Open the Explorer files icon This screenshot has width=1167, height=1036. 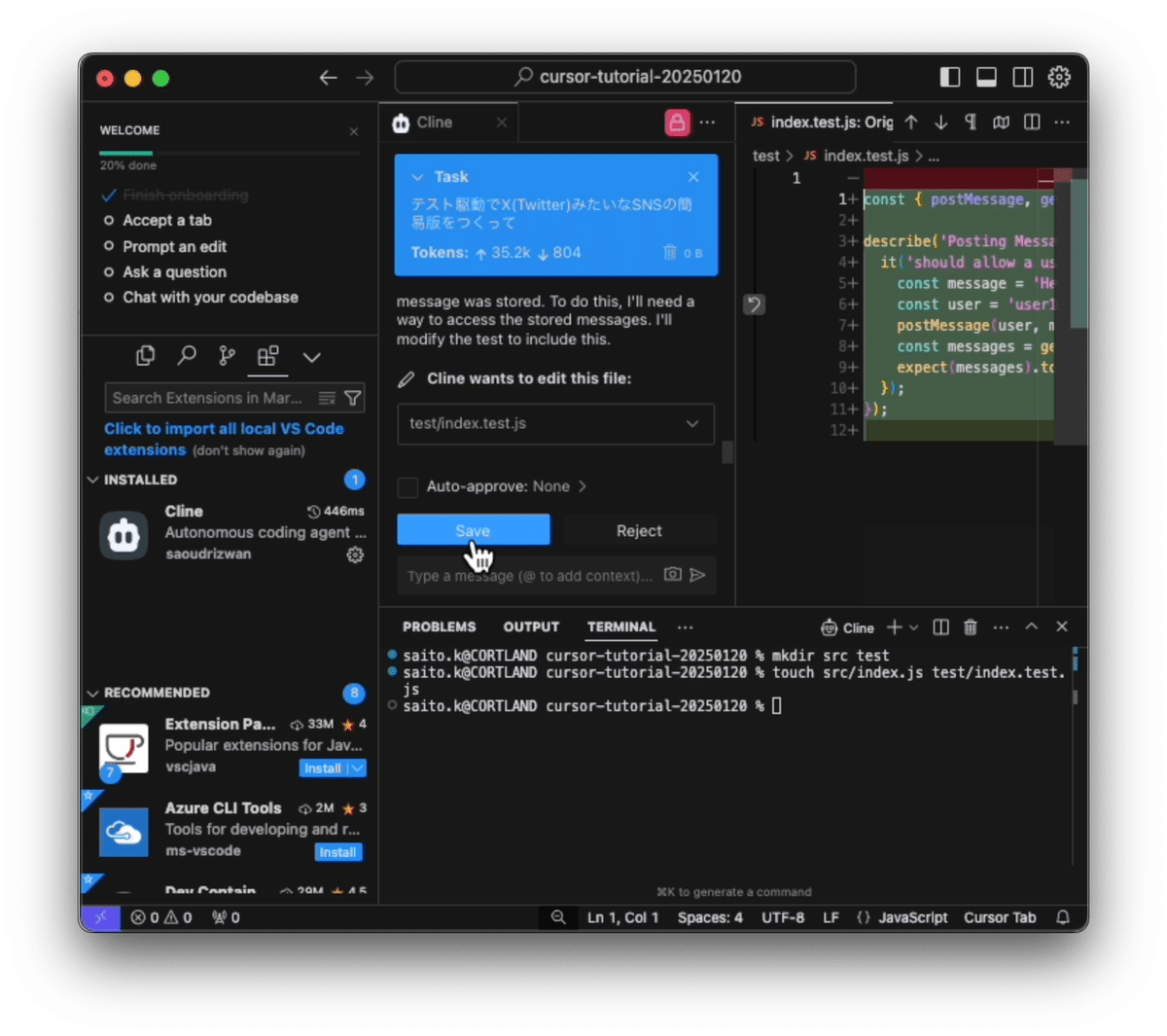(x=146, y=356)
